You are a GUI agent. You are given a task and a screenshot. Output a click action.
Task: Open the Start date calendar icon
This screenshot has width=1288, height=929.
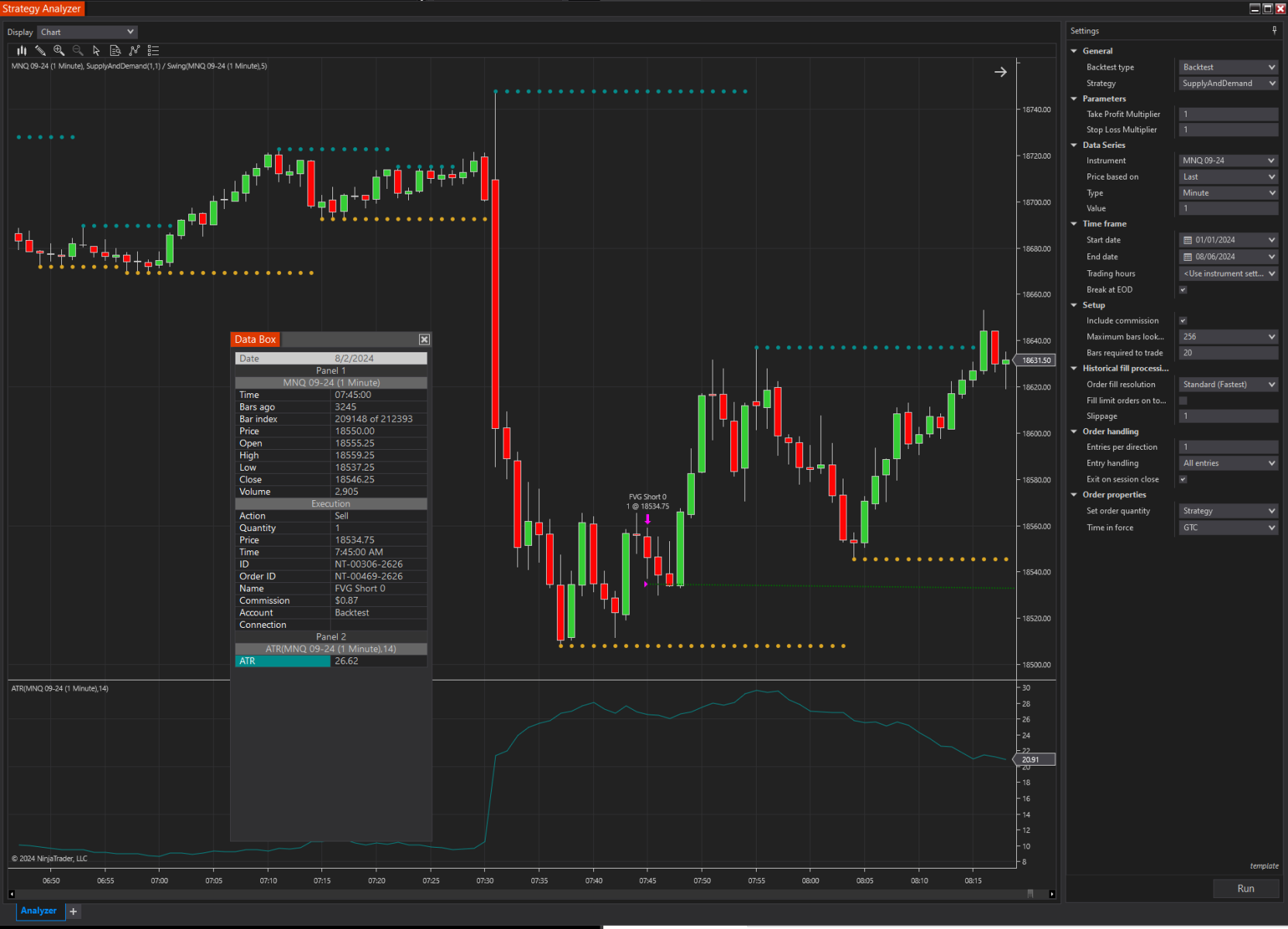[x=1188, y=240]
